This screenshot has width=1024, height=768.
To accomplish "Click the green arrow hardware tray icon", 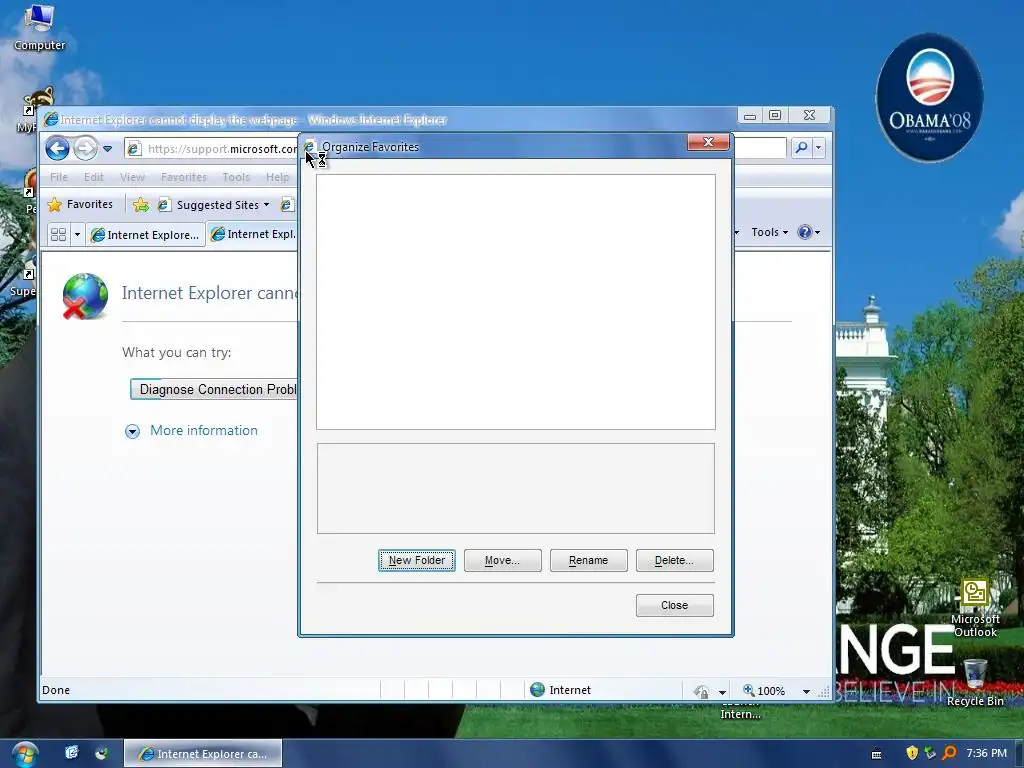I will pyautogui.click(x=930, y=753).
